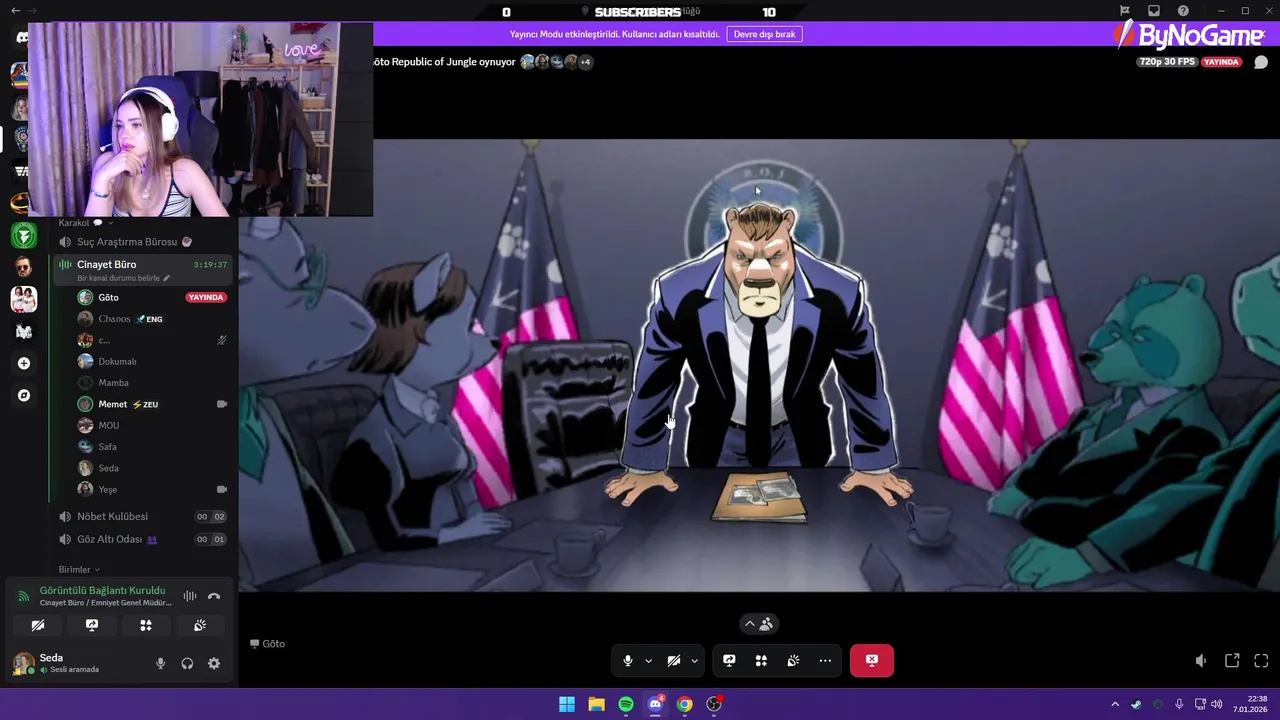Open microphone options dropdown arrow
Image resolution: width=1280 pixels, height=720 pixels.
click(x=648, y=661)
